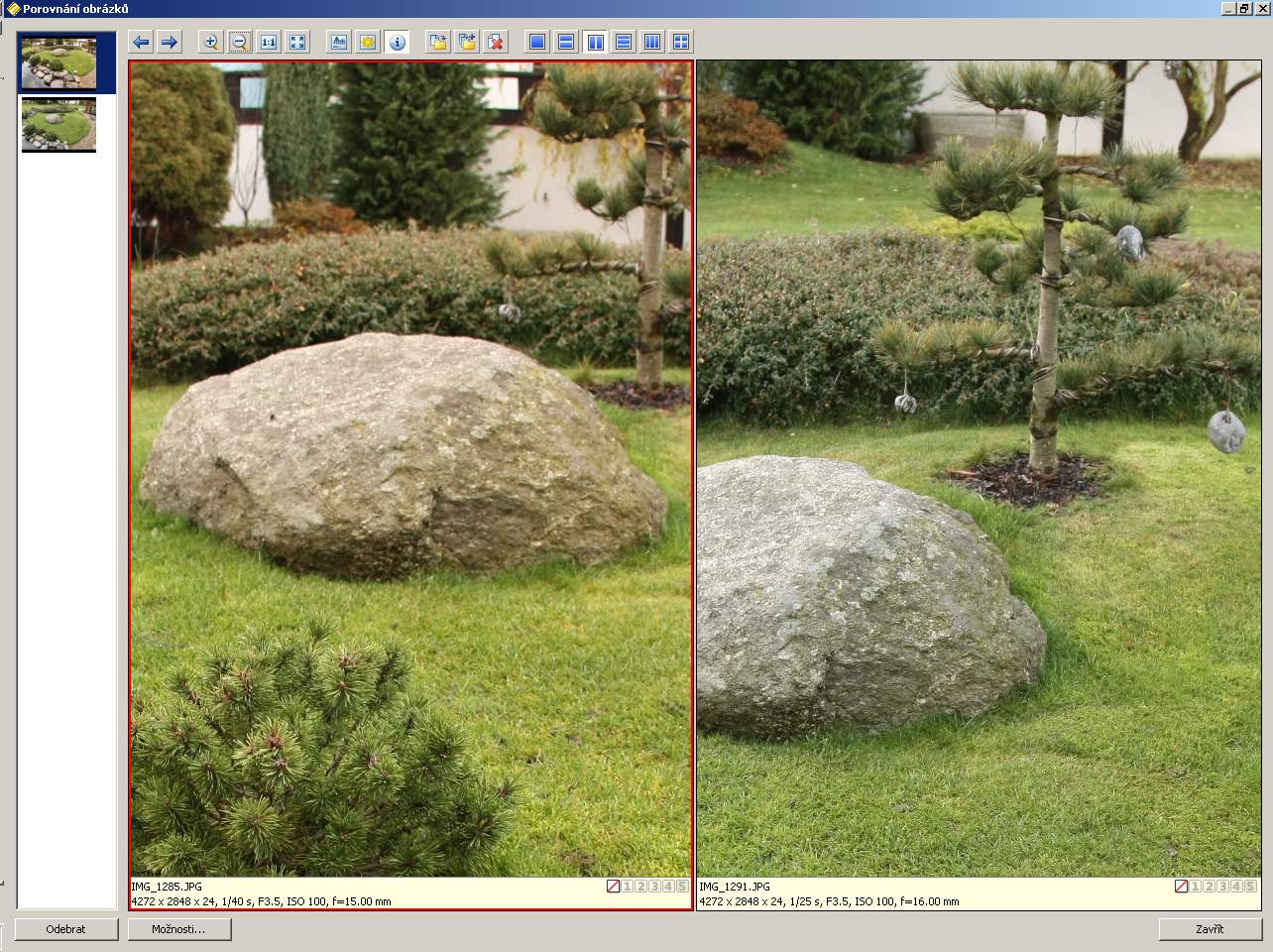This screenshot has height=952, width=1273.
Task: Toggle the histogram display
Action: point(339,42)
